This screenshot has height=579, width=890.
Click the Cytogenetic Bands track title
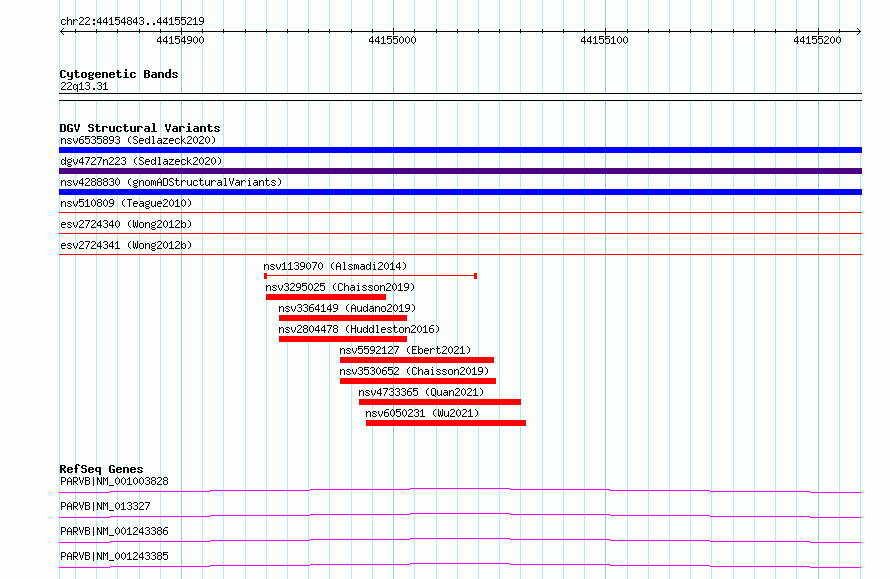[x=119, y=74]
